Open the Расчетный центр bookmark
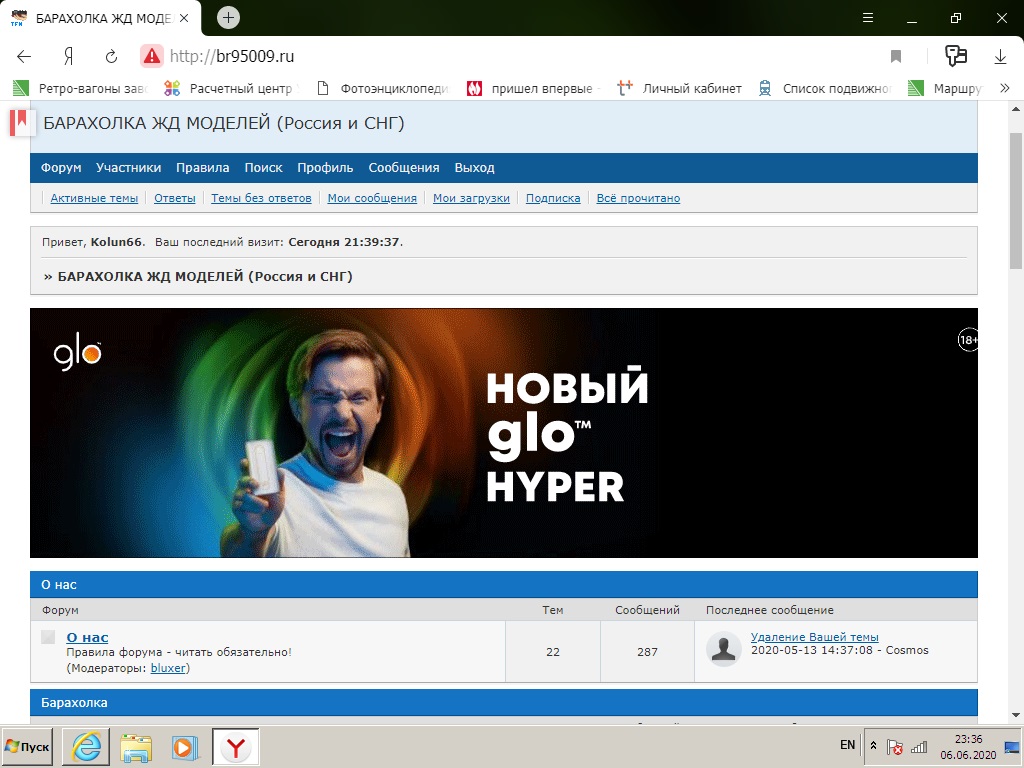 [231, 88]
